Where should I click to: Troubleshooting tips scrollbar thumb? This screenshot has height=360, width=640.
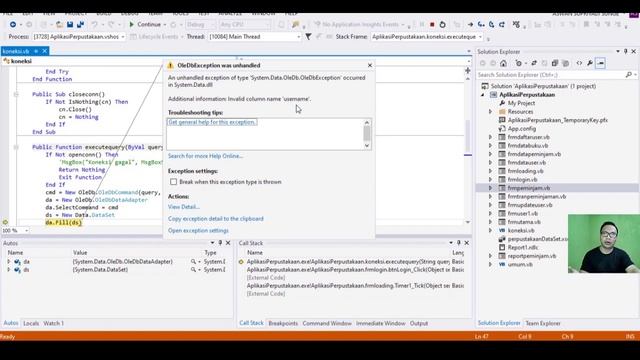coord(367,133)
